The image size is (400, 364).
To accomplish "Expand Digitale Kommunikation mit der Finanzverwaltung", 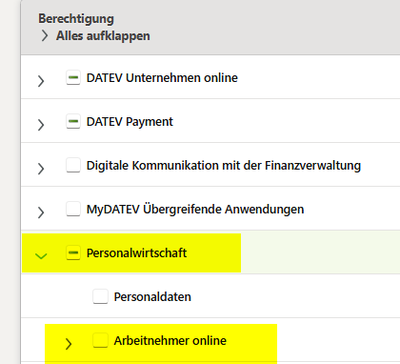I will [41, 168].
